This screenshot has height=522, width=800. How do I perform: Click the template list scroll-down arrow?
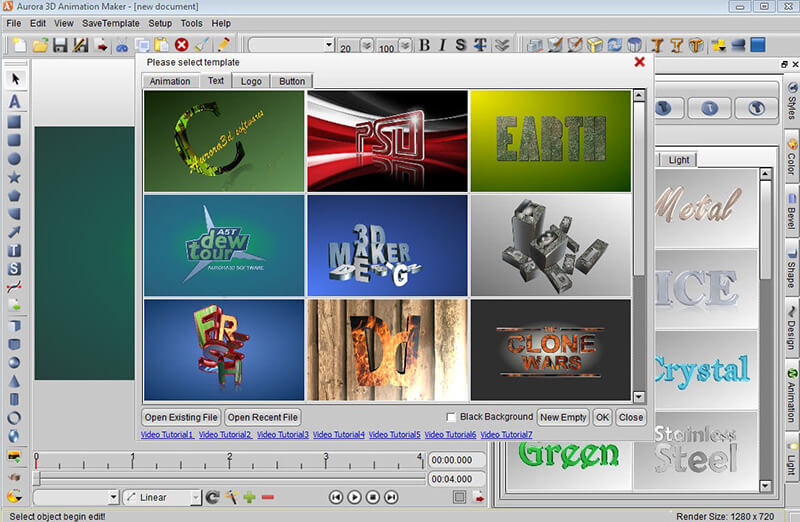(x=639, y=397)
